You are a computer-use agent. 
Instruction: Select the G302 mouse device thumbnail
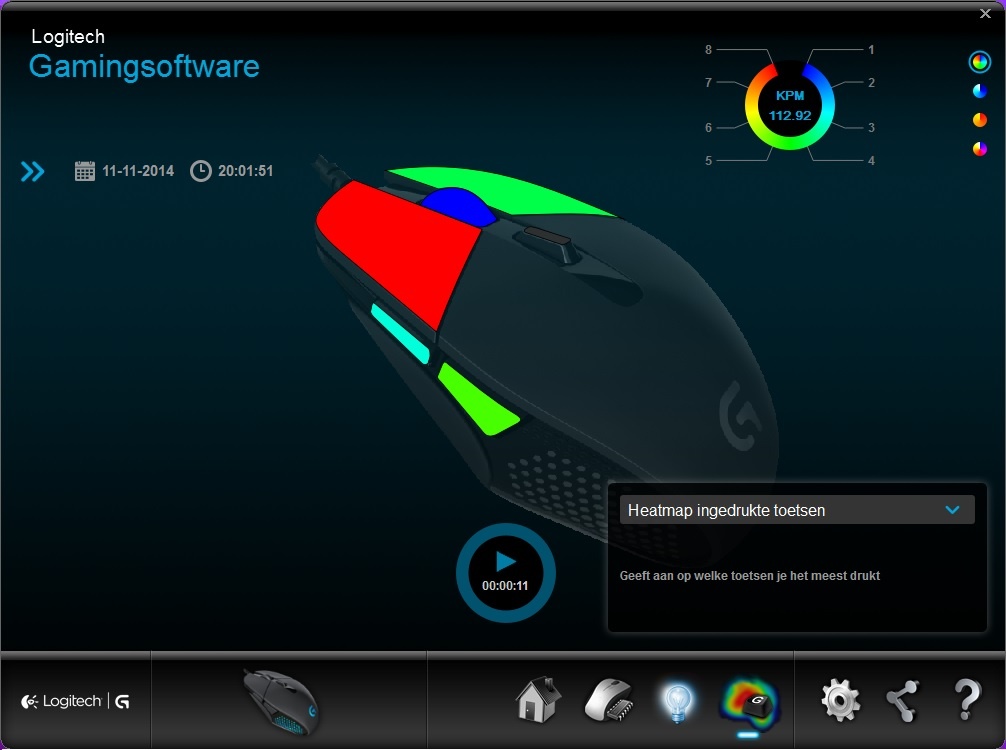click(x=280, y=703)
